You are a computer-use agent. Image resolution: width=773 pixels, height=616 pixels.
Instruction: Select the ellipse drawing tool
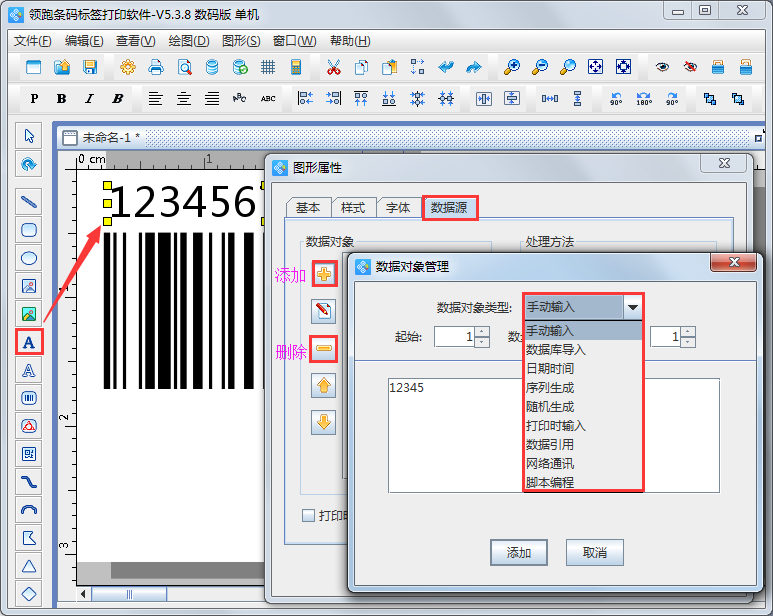coord(29,258)
